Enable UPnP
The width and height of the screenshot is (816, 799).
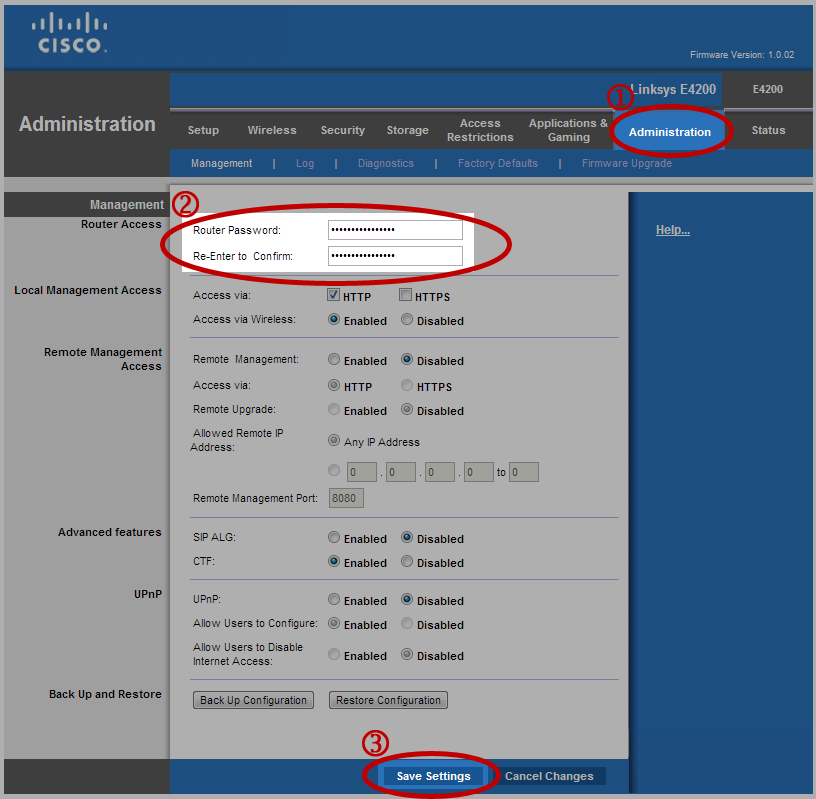(x=334, y=600)
